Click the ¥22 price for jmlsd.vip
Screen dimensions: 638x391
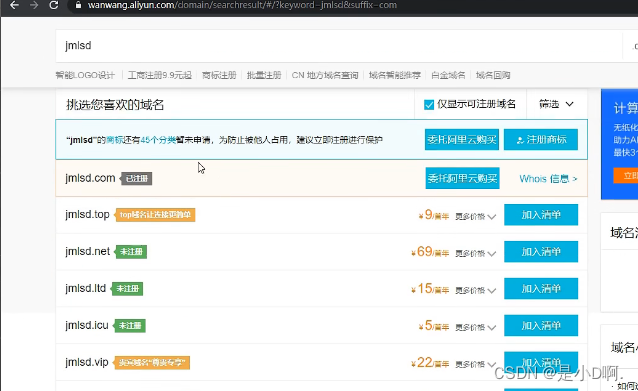pyautogui.click(x=430, y=363)
